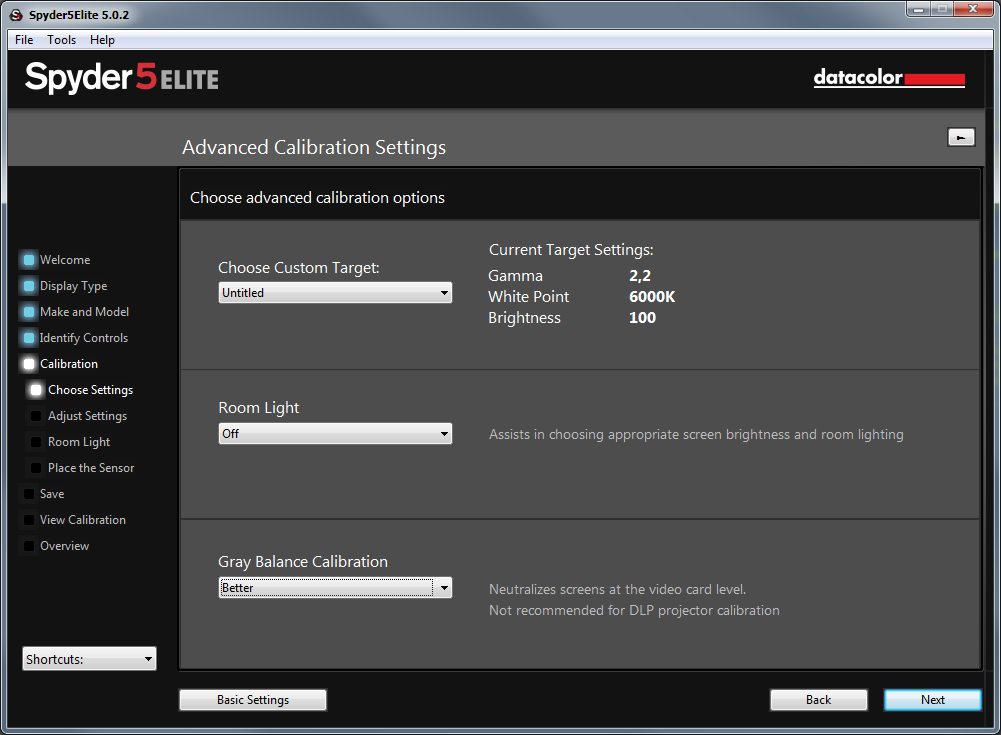Viewport: 1001px width, 735px height.
Task: Click the flag icon in header corner
Action: pyautogui.click(x=961, y=137)
